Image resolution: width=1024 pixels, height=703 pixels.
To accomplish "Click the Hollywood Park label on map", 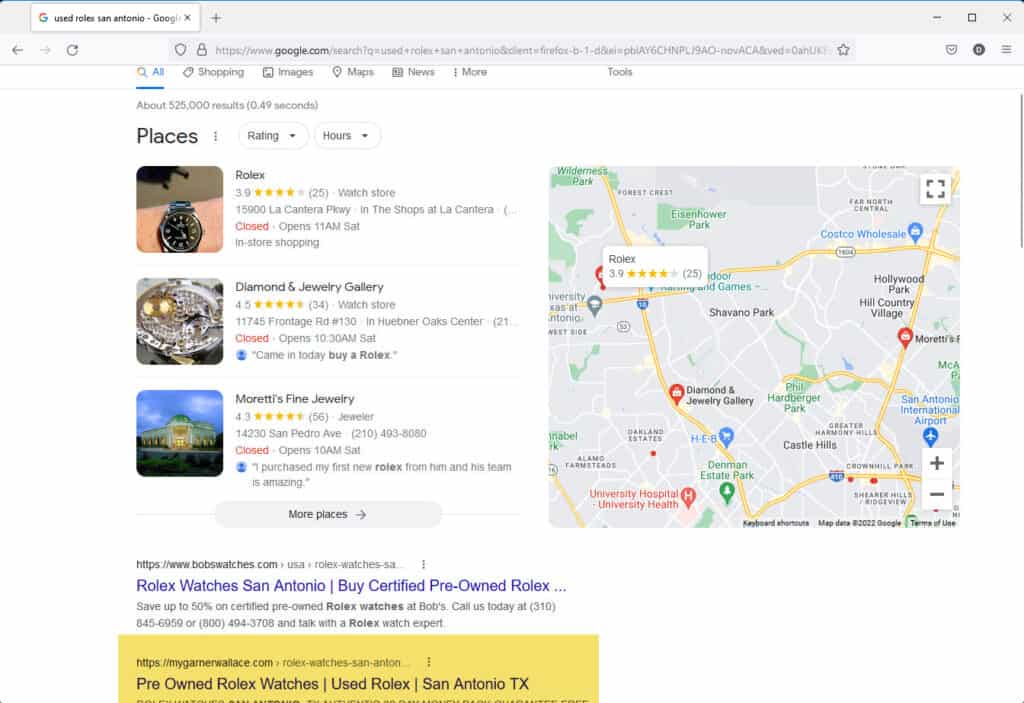I will click(x=899, y=284).
